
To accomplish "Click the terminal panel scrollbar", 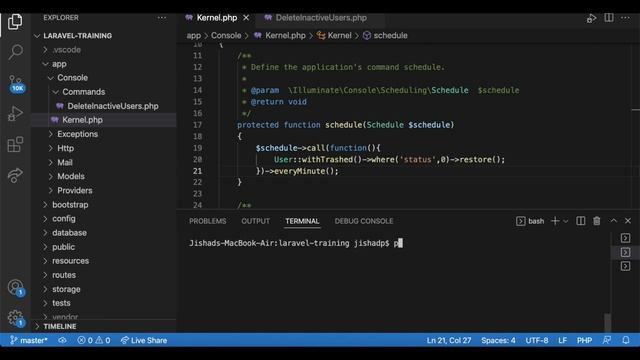I will 607,322.
